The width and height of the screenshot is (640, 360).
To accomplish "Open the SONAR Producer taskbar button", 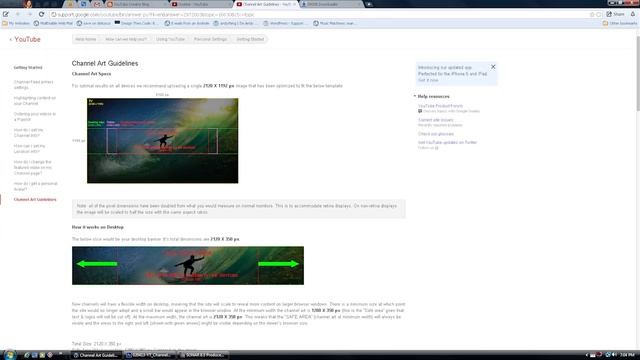I will 203,355.
